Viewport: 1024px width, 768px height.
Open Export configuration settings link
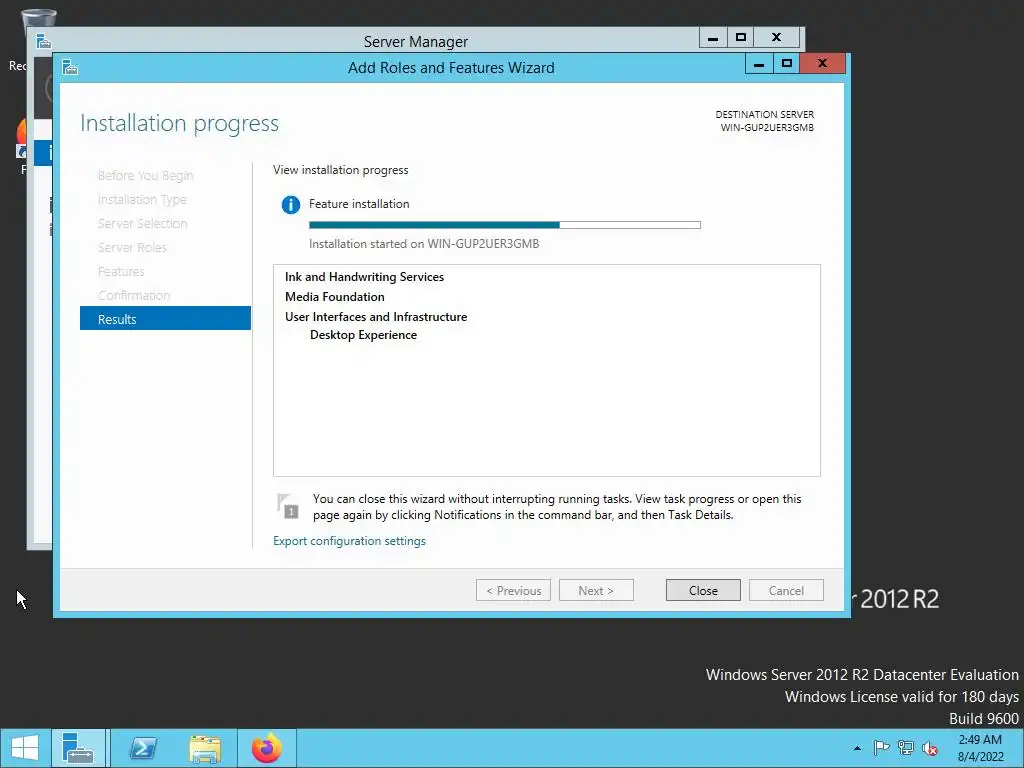point(349,541)
